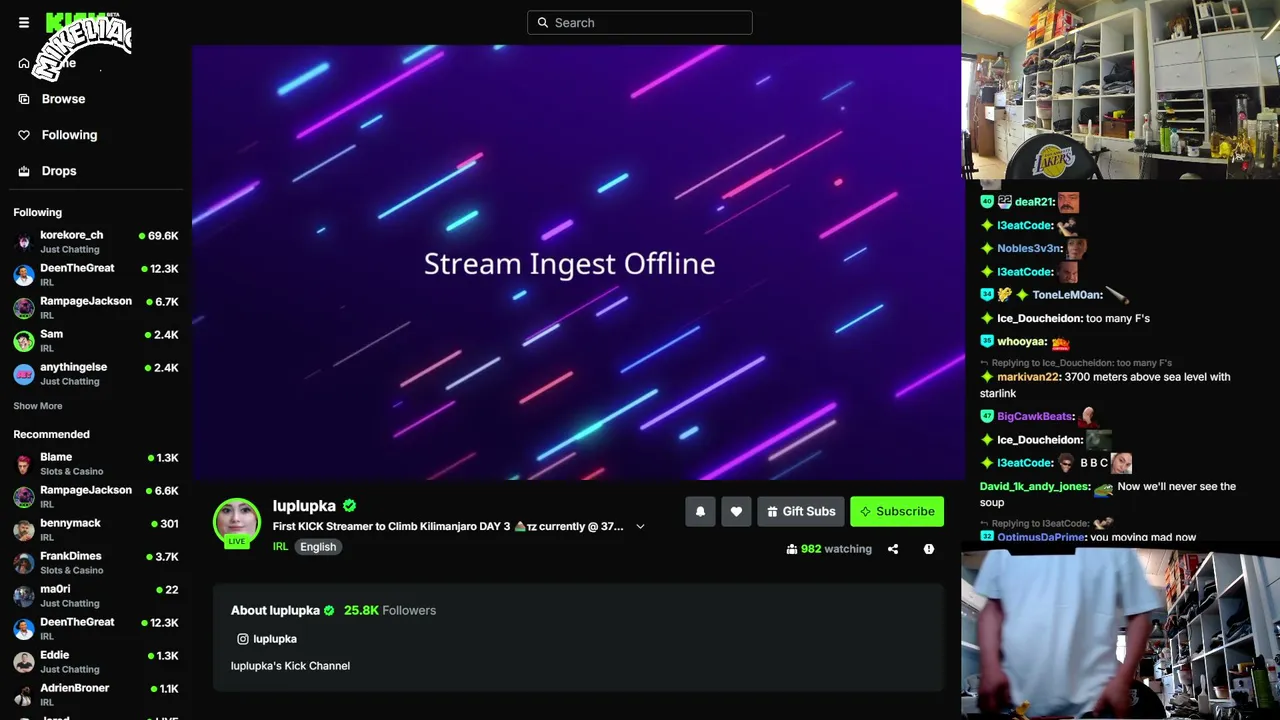Screen dimensions: 1280x720
Task: Open Blame channel in Recommended
Action: [96, 464]
